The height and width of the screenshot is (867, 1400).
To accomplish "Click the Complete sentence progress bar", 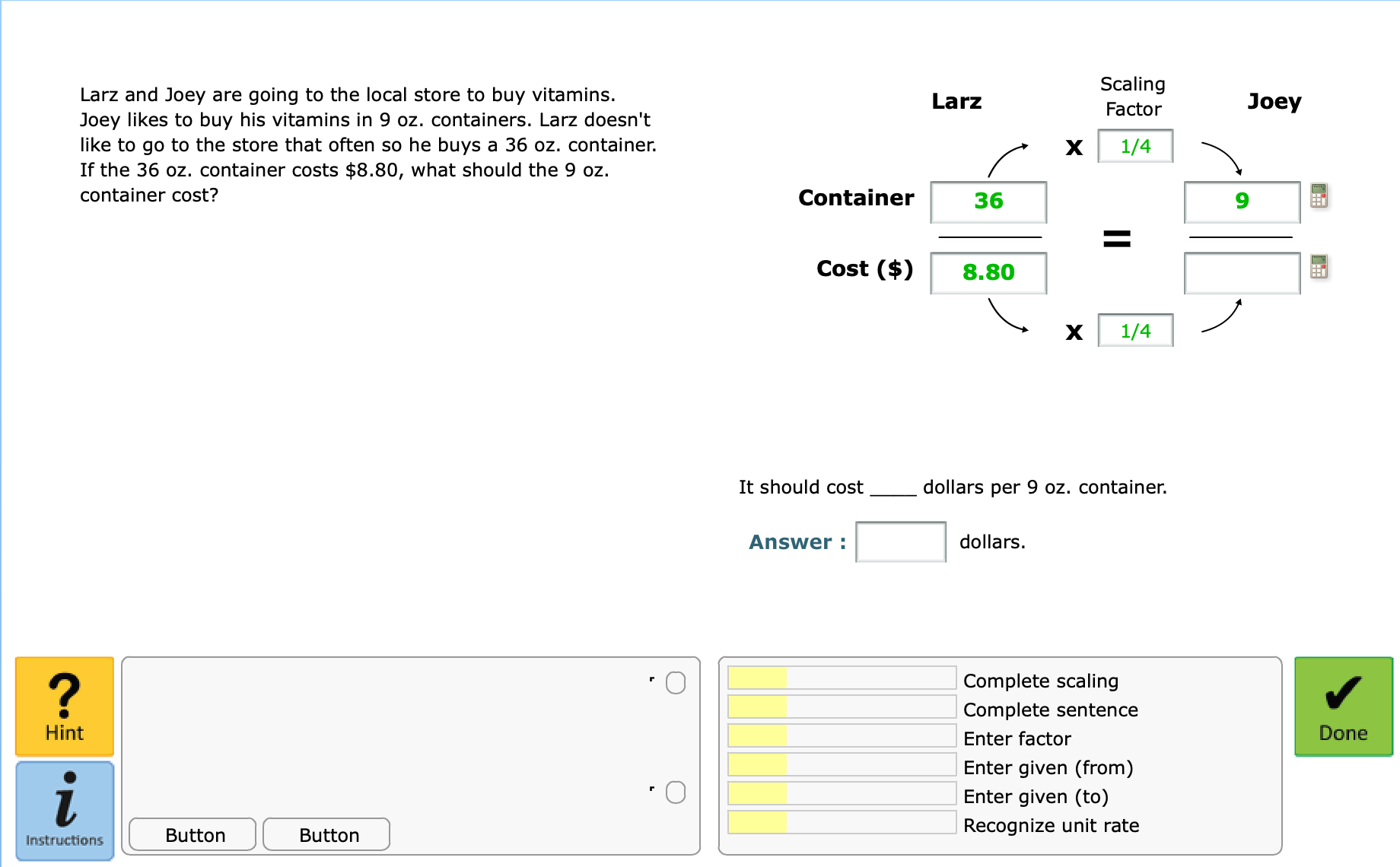I will (x=842, y=707).
